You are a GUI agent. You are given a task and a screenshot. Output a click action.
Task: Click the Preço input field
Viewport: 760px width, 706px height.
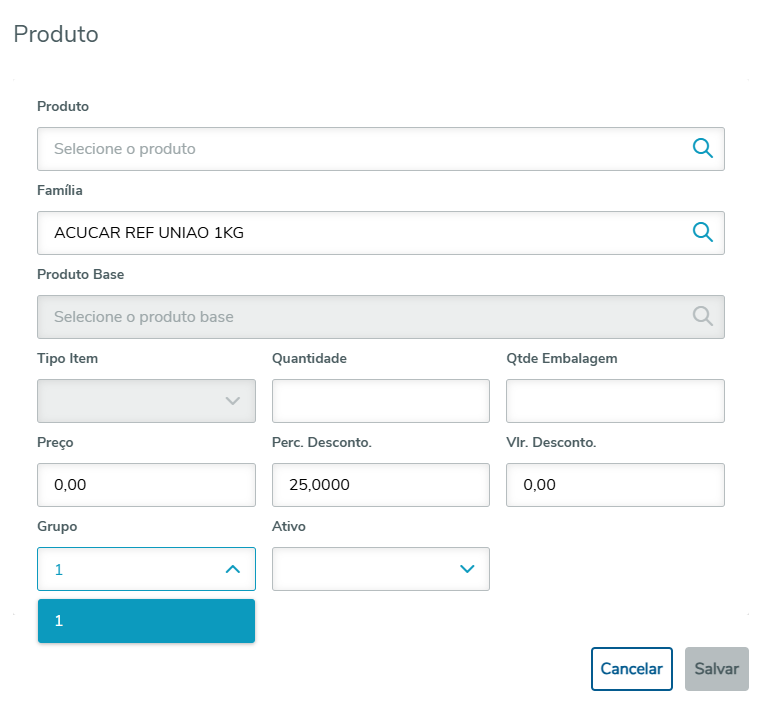146,485
